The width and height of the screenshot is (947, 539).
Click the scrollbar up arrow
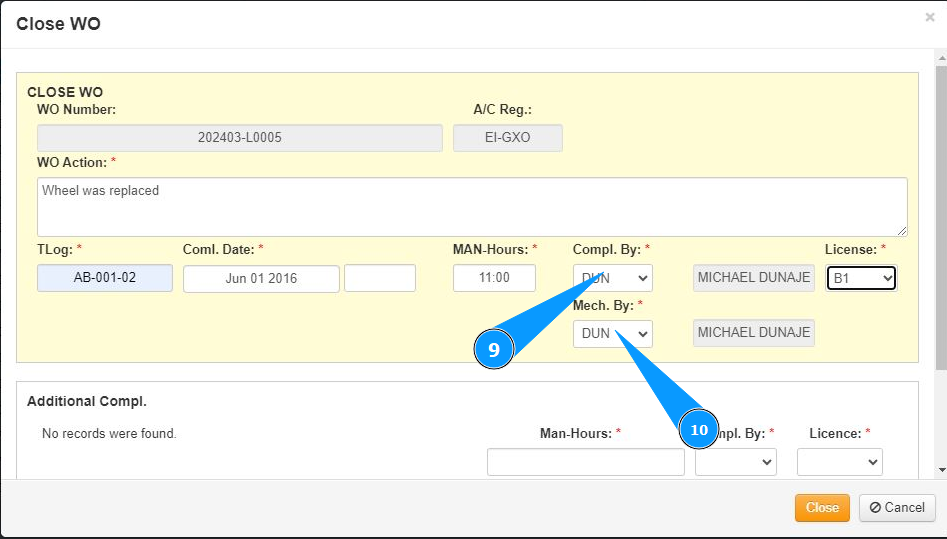point(940,55)
